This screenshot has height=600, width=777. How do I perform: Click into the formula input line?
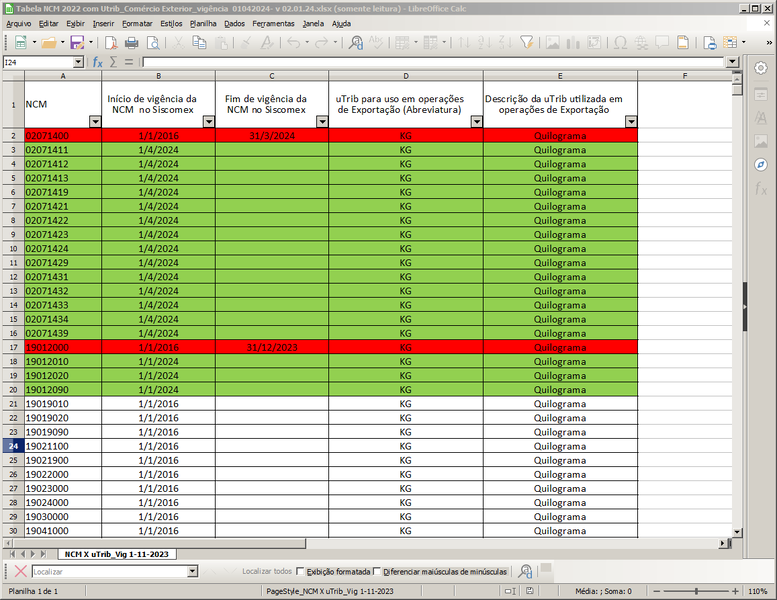tap(434, 62)
